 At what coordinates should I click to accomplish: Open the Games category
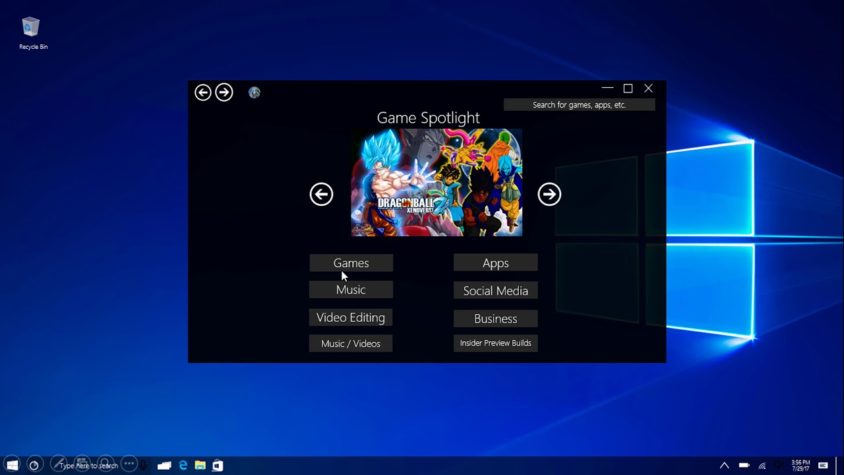point(351,263)
